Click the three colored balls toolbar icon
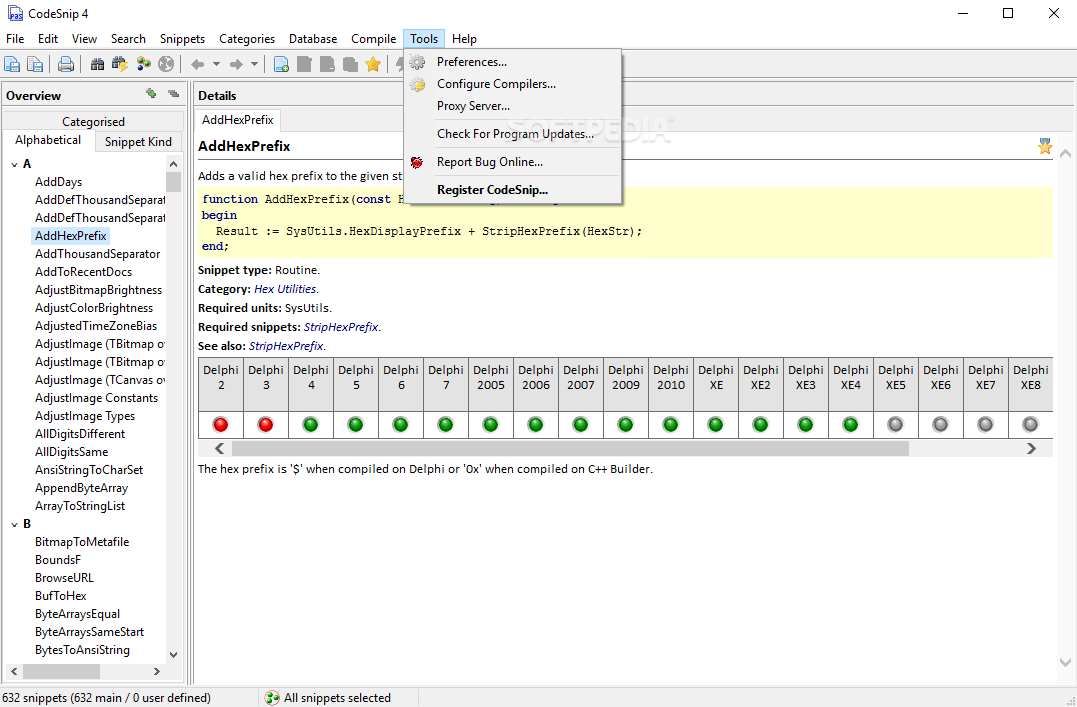 (x=144, y=65)
